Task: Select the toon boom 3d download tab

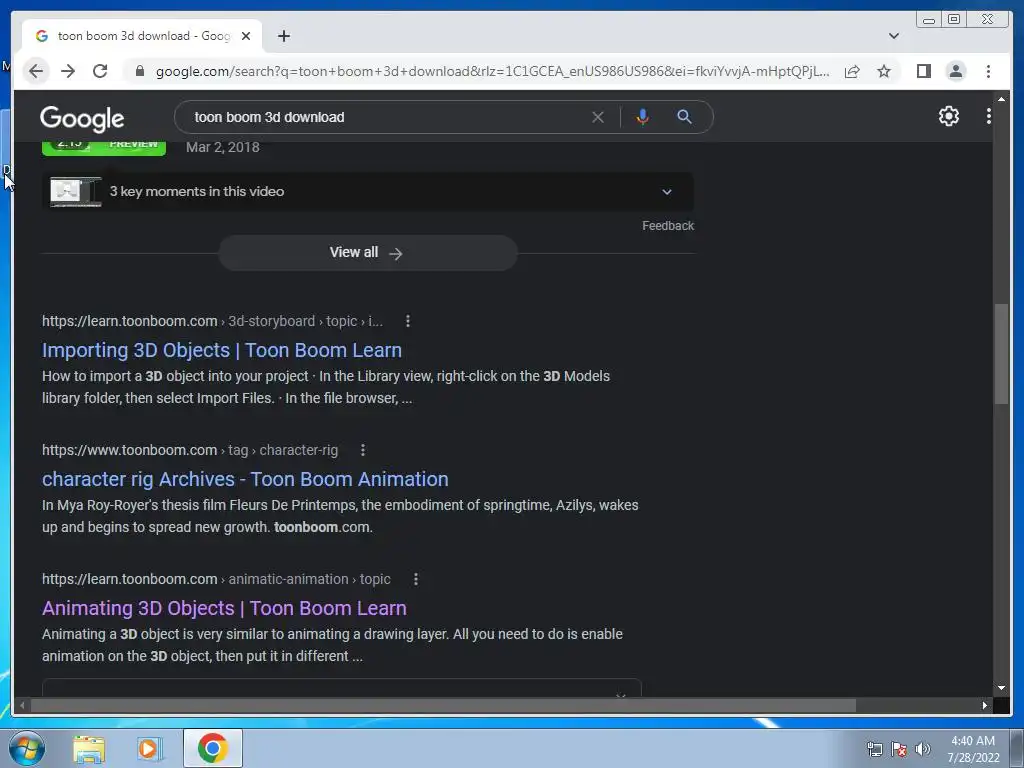Action: (x=142, y=36)
